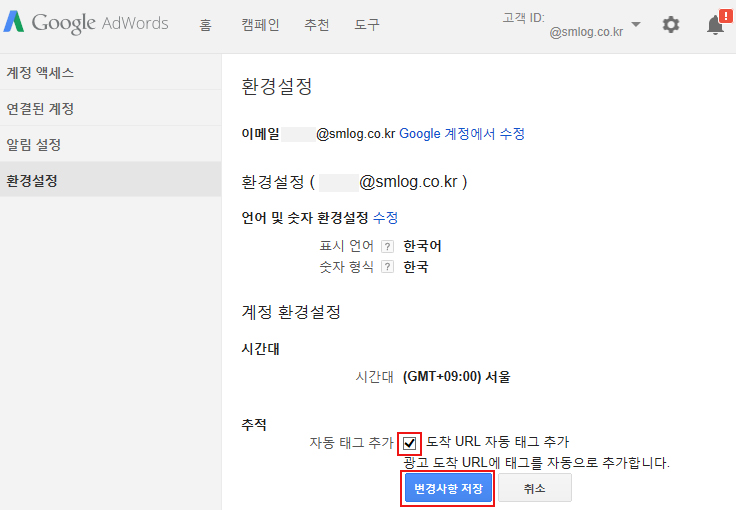Image resolution: width=736 pixels, height=510 pixels.
Task: Click the (GMT+09:00) 서울 time zone value
Action: (x=456, y=377)
